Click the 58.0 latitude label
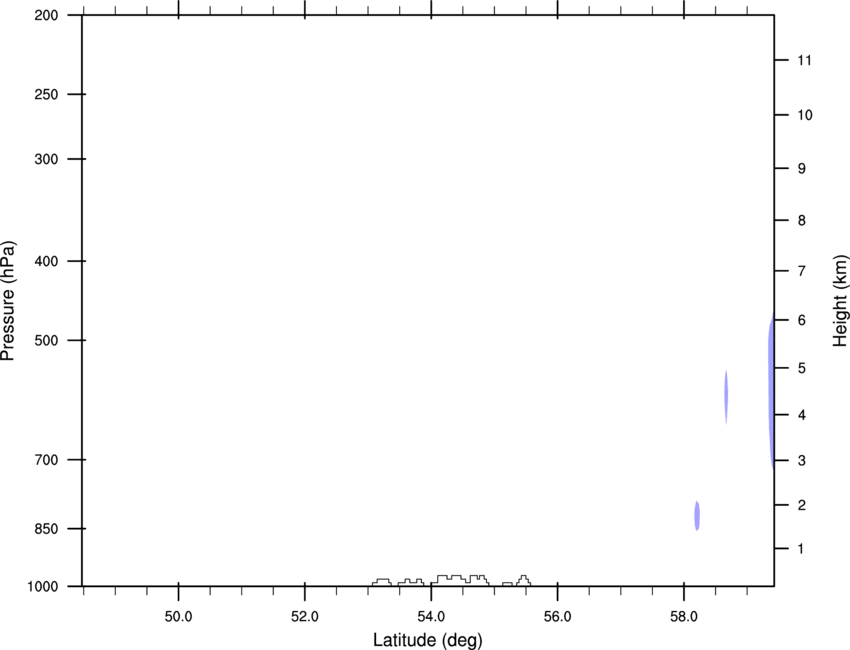This screenshot has height=650, width=850. tap(684, 617)
